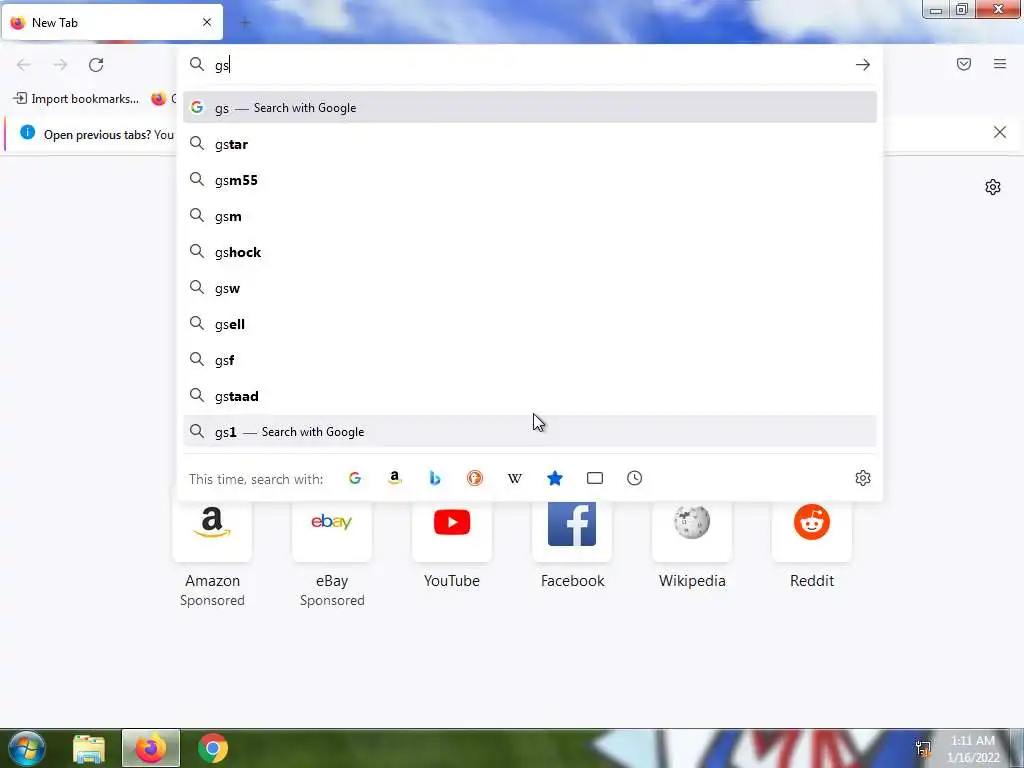Viewport: 1024px width, 768px height.
Task: Select 'gs — Search with Google' suggestion
Action: click(x=530, y=108)
